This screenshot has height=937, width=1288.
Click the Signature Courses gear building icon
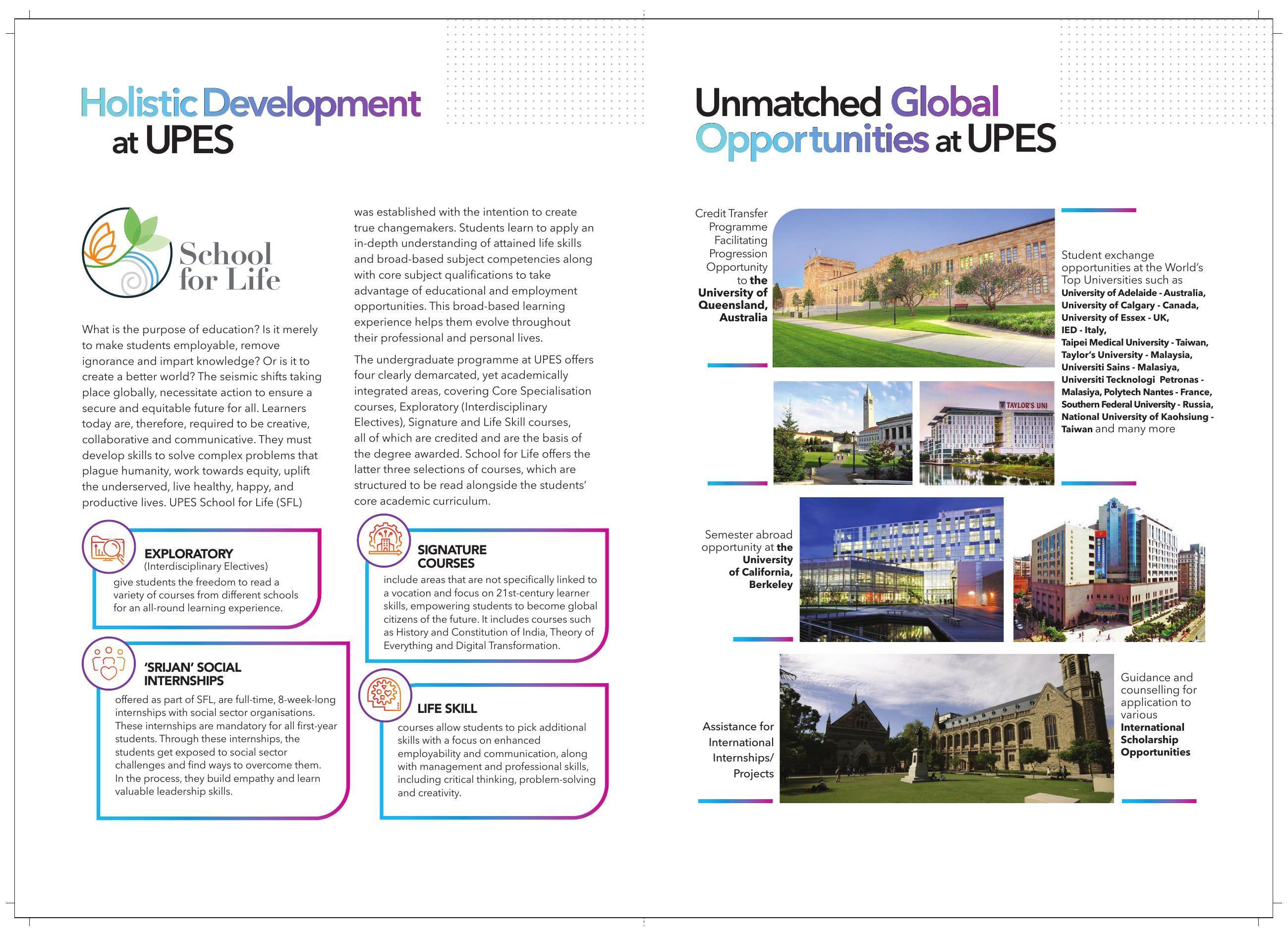click(x=384, y=541)
